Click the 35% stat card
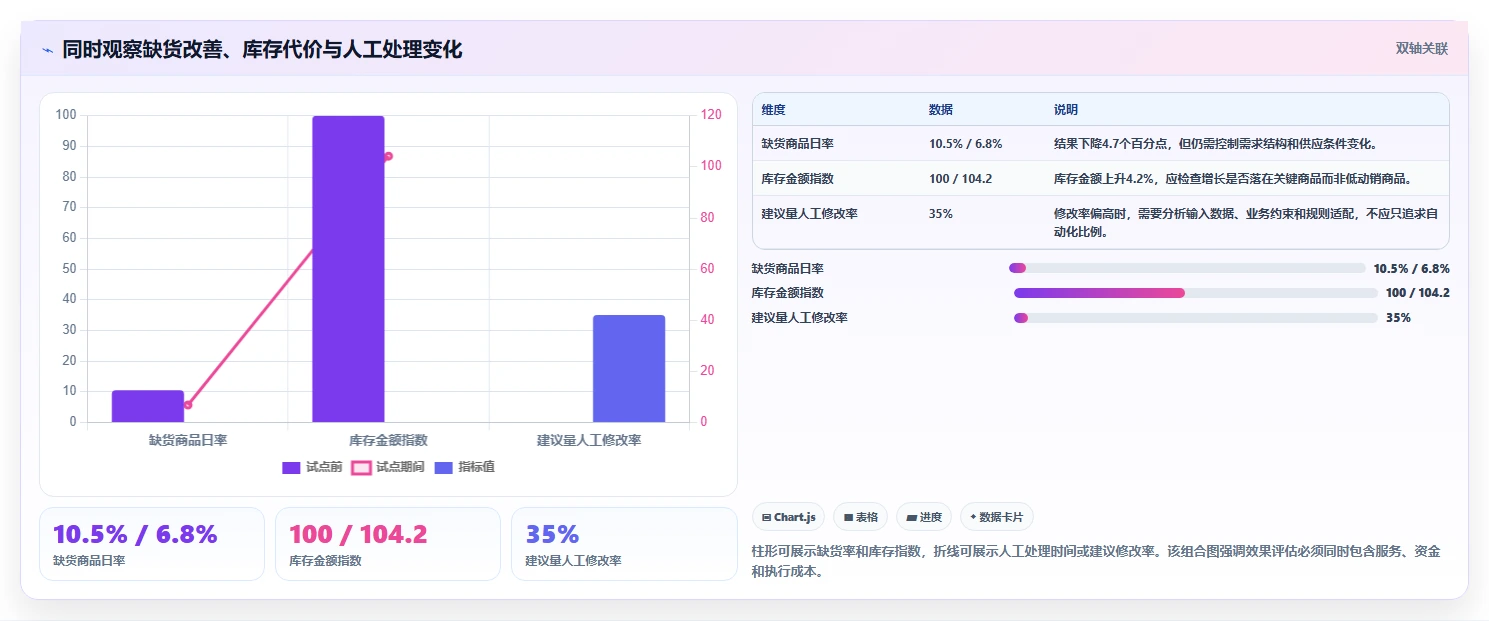 (x=624, y=544)
